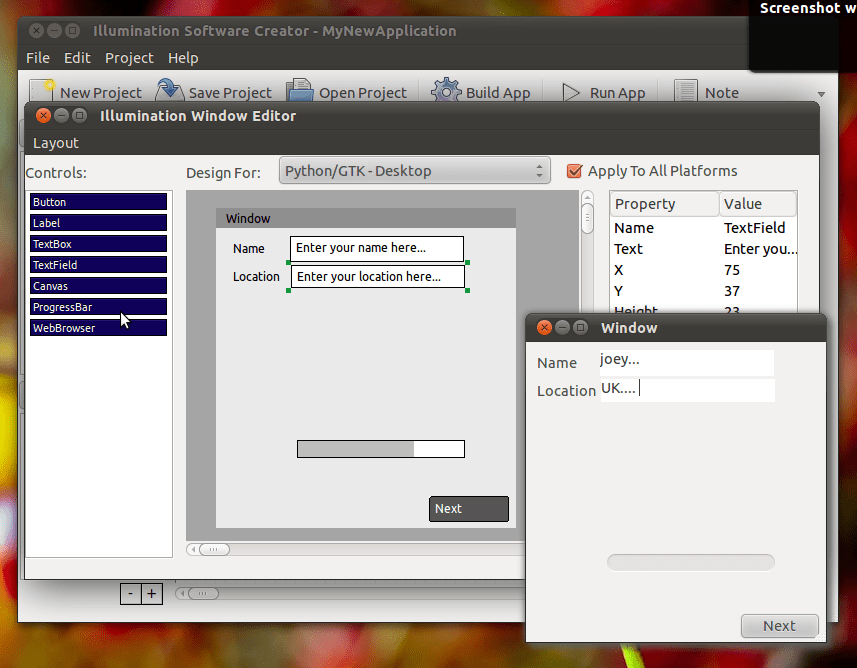Screen dimensions: 857x668
Task: Close the Illumination Window Editor
Action: 43,115
